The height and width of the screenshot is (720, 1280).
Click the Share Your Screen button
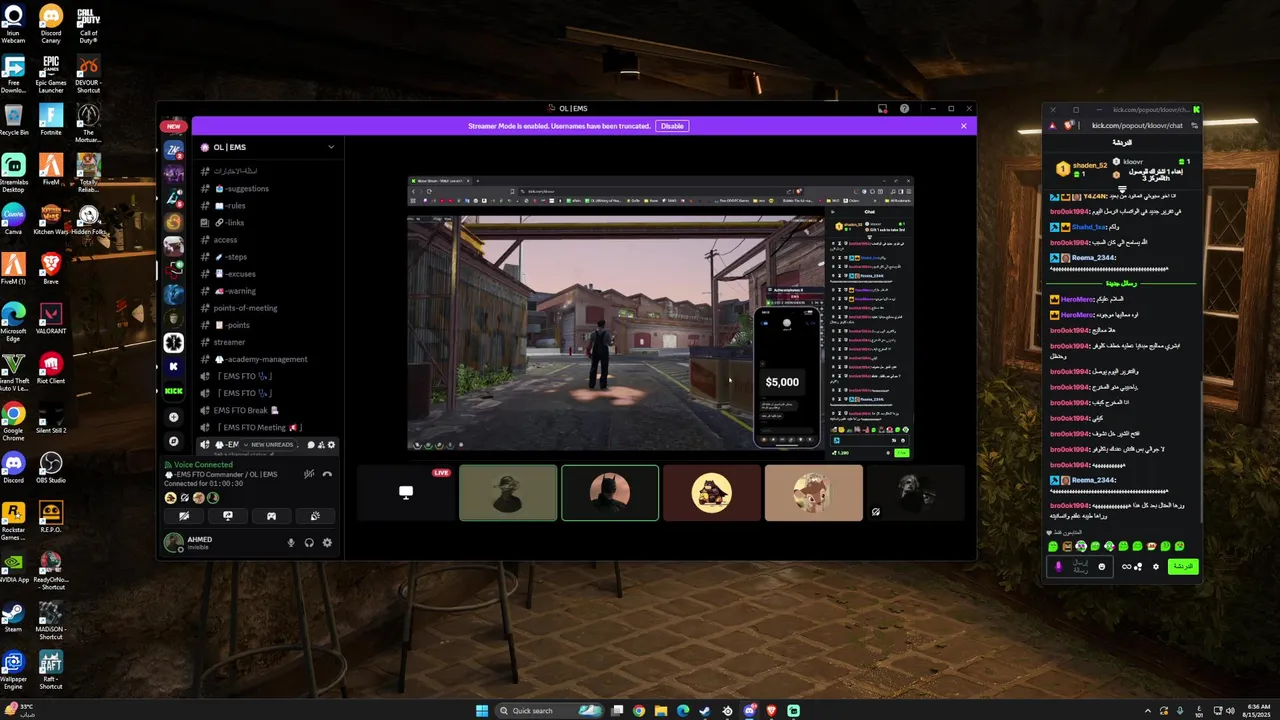(228, 516)
